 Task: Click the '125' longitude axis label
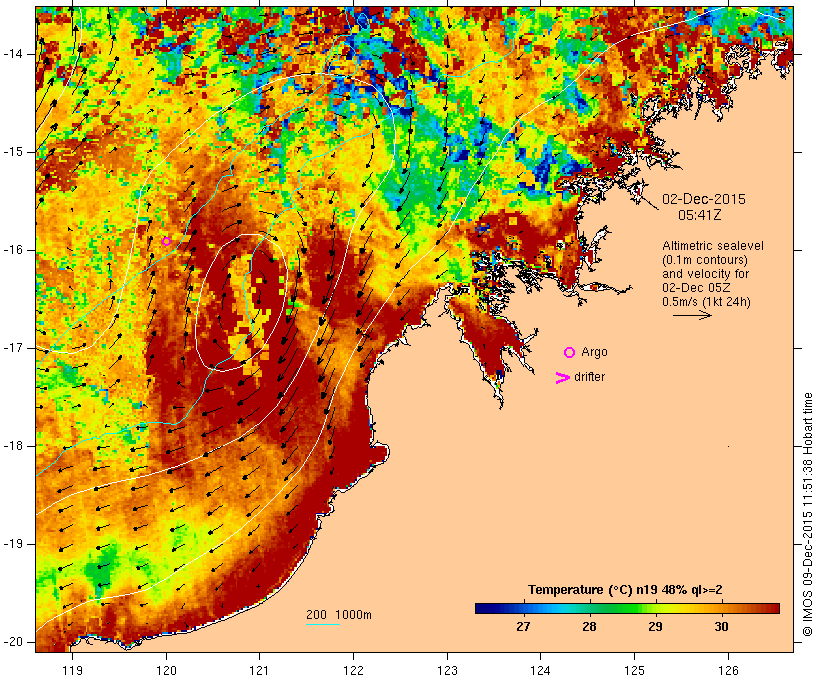[634, 670]
